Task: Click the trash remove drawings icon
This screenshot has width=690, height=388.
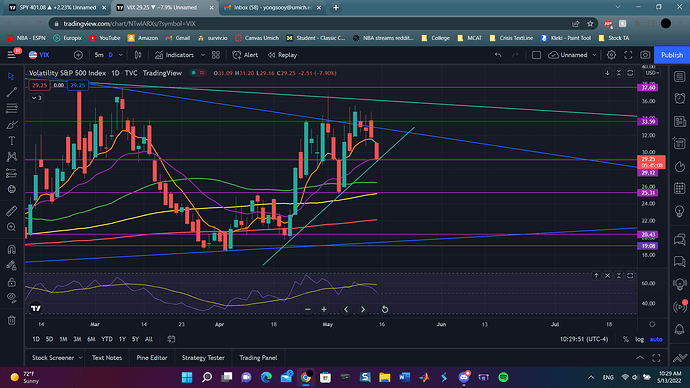Action: [11, 320]
